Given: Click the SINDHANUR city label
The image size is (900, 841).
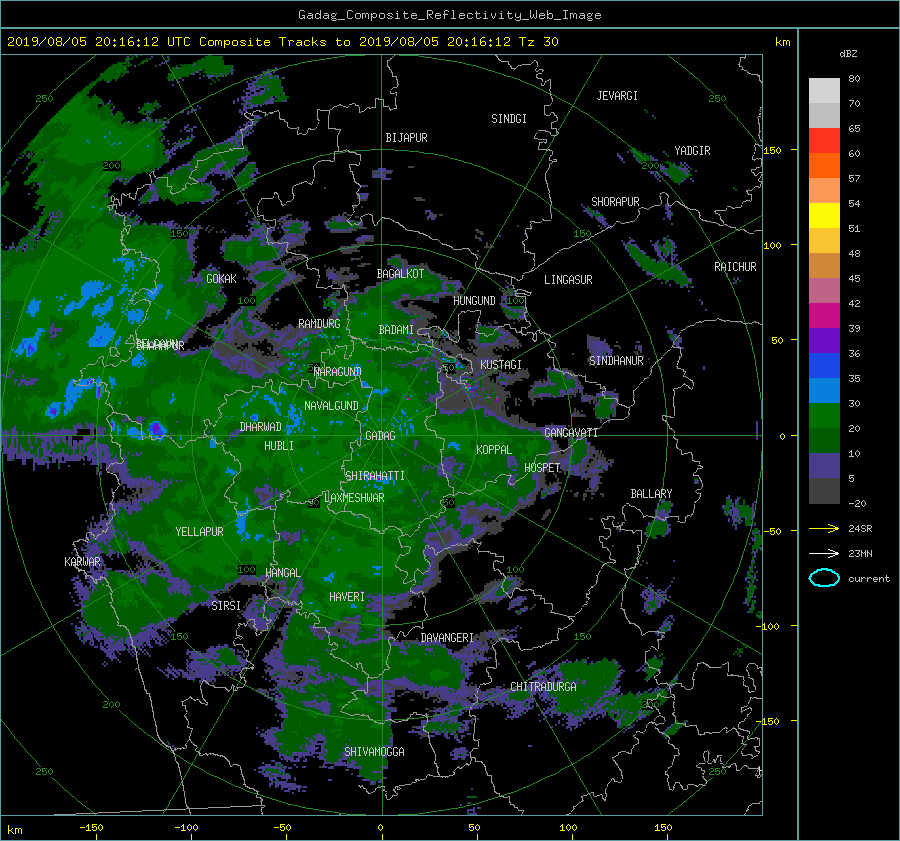Looking at the screenshot, I should click(x=616, y=361).
